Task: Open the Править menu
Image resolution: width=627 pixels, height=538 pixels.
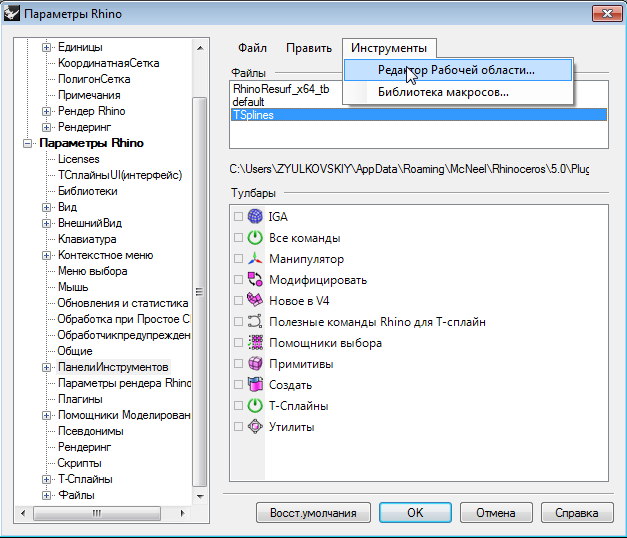Action: [x=309, y=48]
